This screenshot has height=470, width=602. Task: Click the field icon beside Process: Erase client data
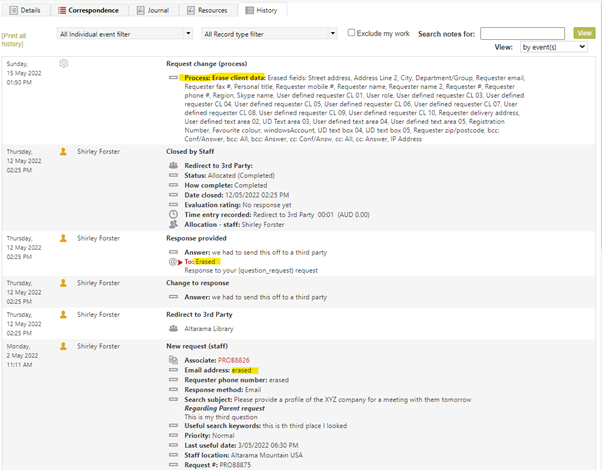[x=174, y=78]
